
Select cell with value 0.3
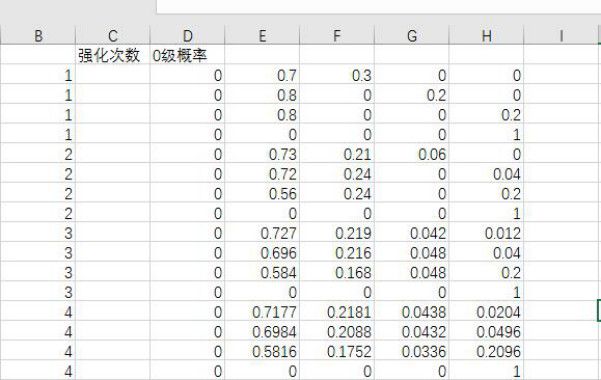click(337, 75)
